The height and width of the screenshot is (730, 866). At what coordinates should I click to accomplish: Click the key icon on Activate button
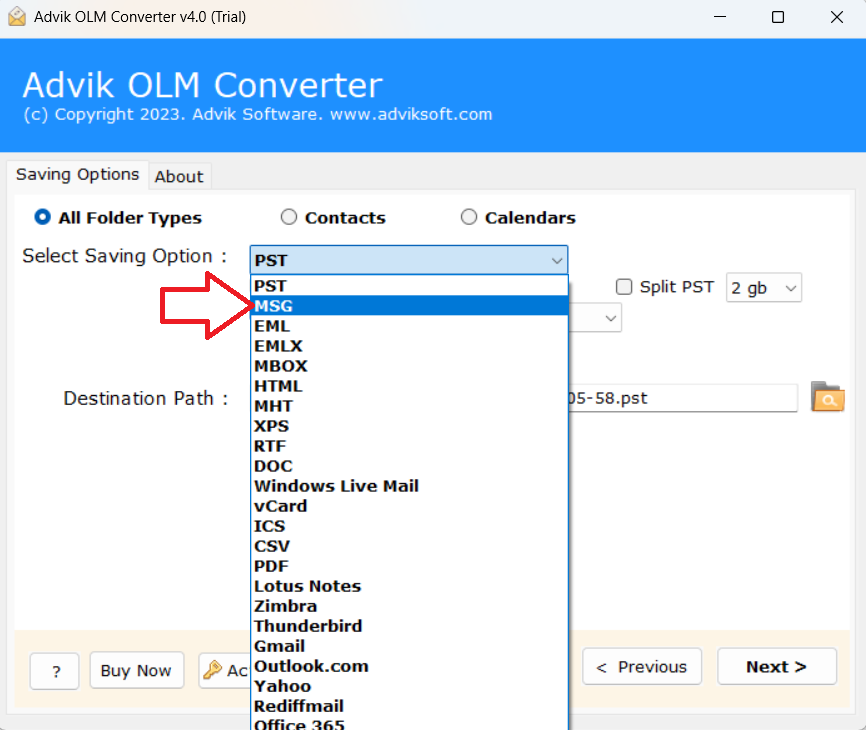pyautogui.click(x=213, y=670)
